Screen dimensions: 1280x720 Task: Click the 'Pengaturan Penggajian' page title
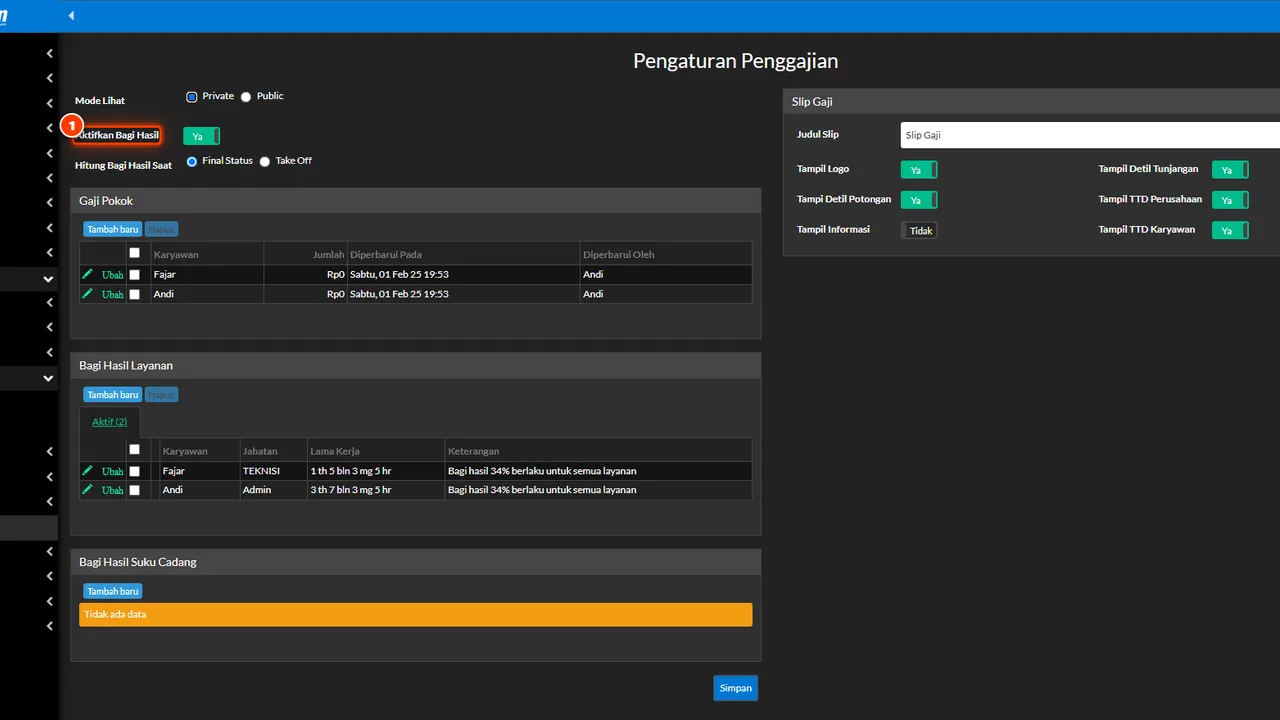[x=736, y=61]
